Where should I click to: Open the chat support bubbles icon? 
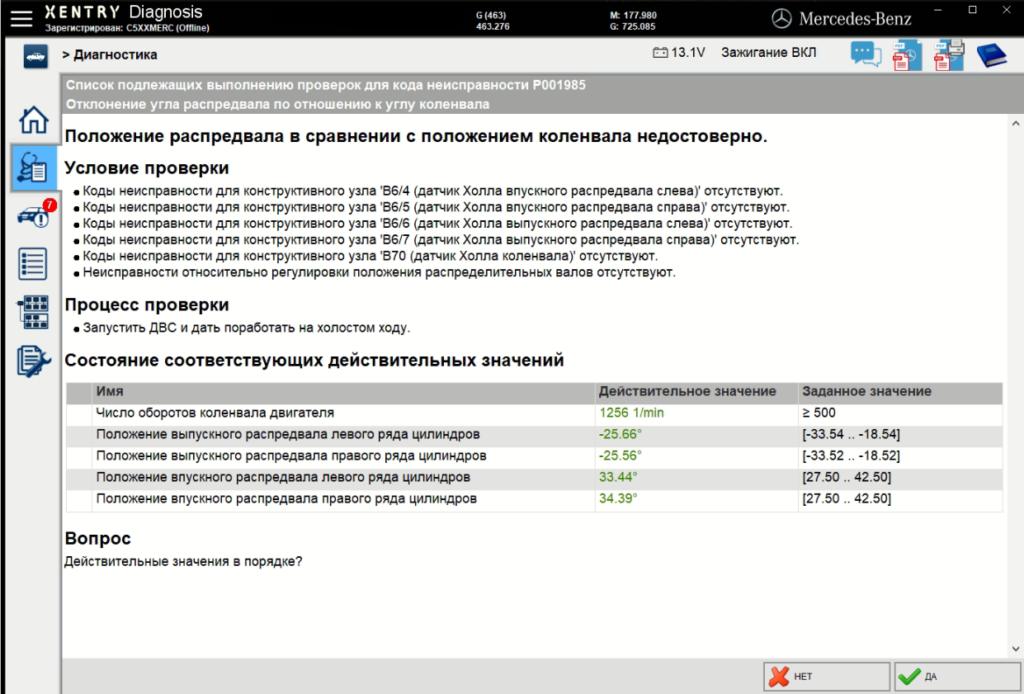(866, 55)
